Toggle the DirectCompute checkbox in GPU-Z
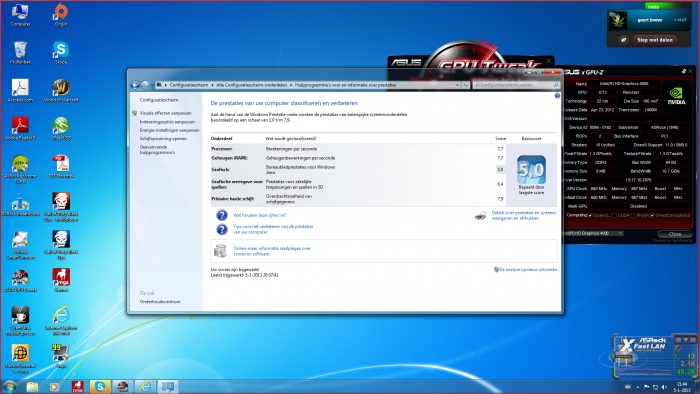Viewport: 700px width, 394px height. tap(652, 215)
